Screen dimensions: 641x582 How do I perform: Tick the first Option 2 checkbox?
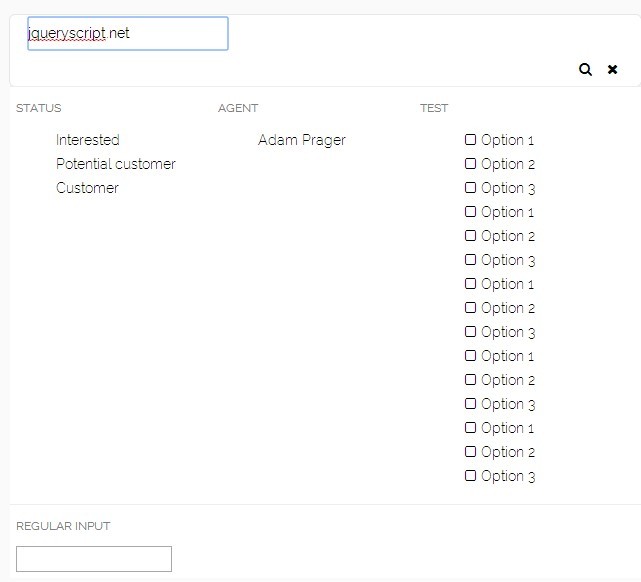471,164
